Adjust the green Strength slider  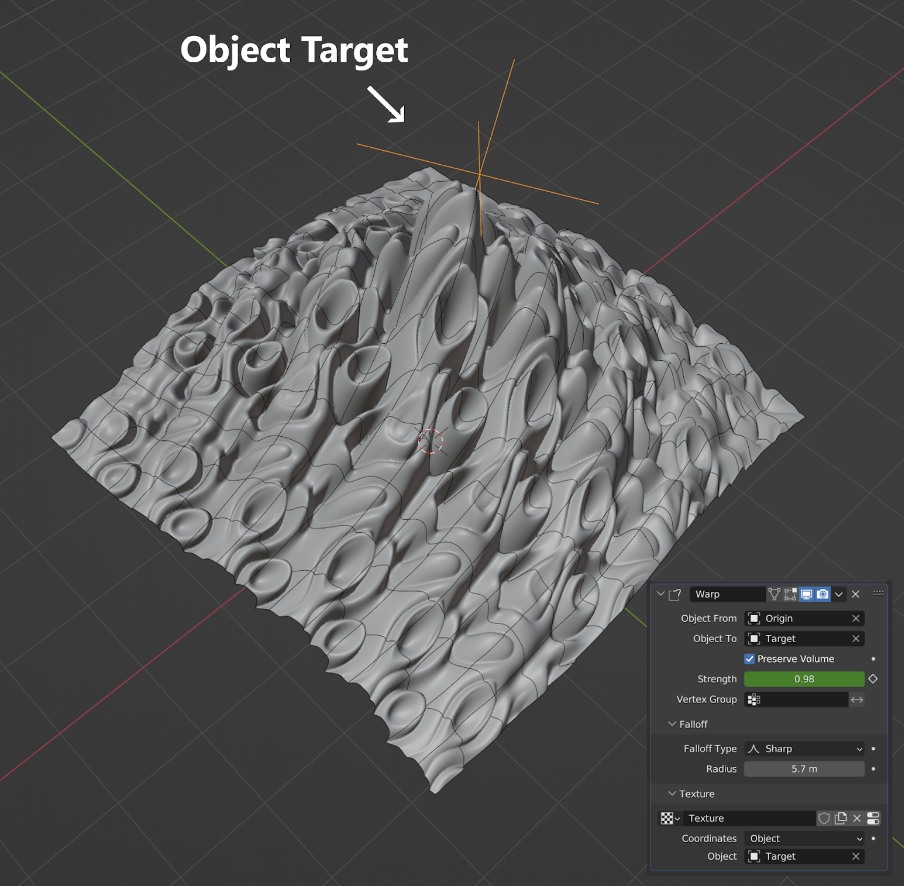coord(805,679)
